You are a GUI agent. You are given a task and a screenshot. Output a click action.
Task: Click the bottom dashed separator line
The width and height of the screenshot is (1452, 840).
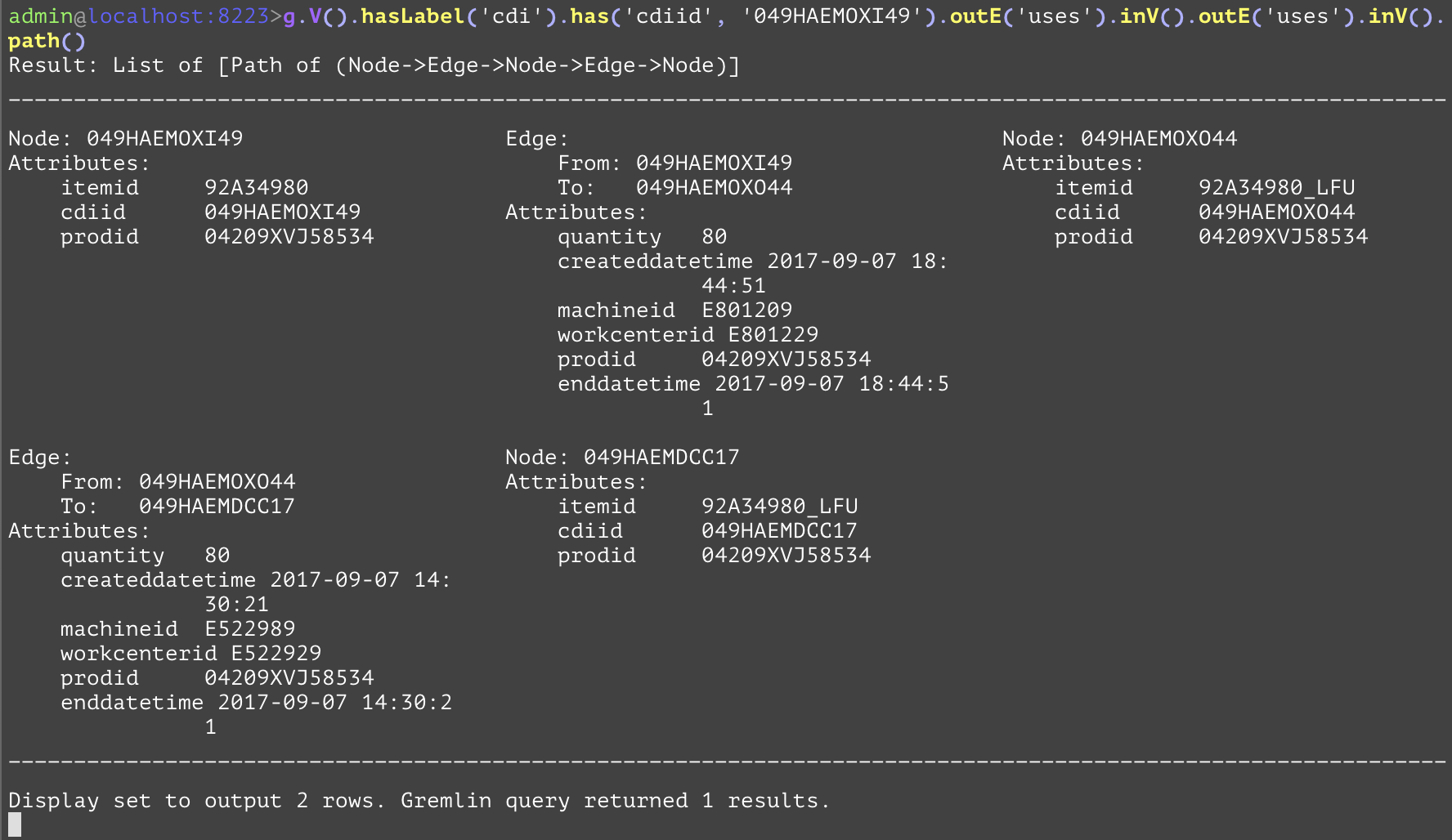tap(726, 762)
